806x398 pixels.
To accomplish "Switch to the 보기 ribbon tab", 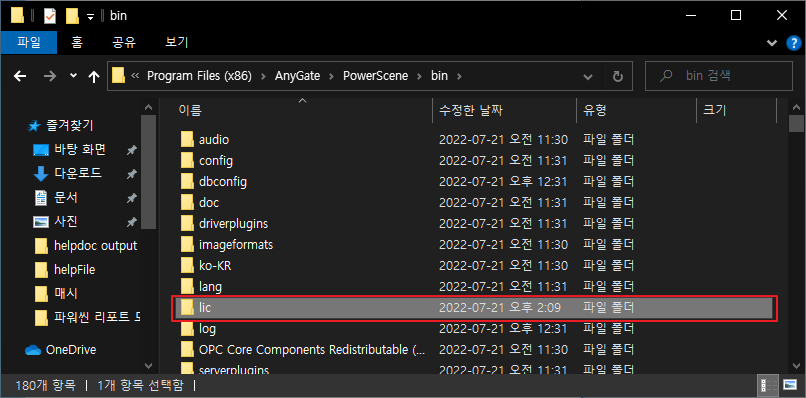I will [176, 42].
